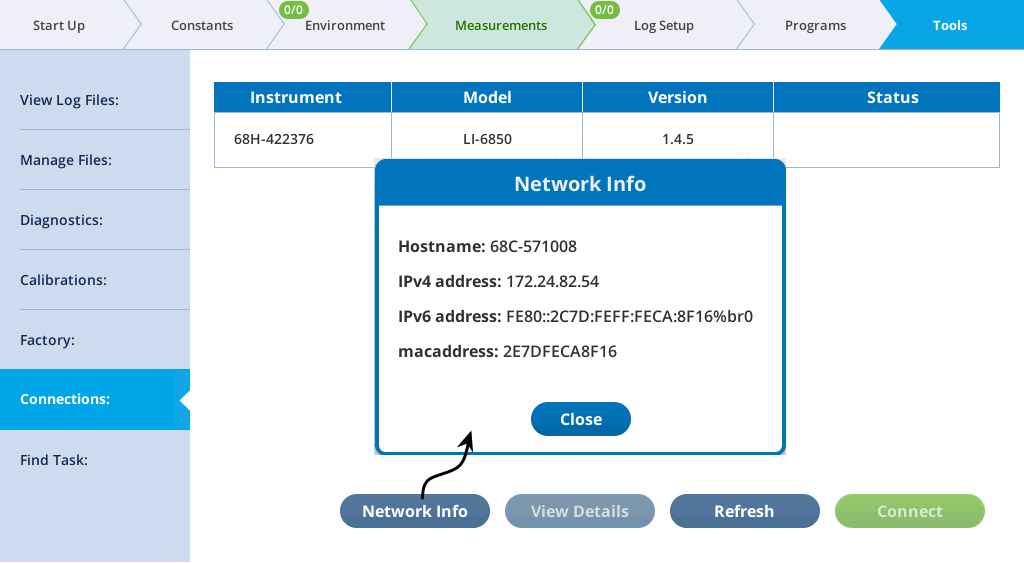Click the Network Info button
1024x563 pixels.
click(x=415, y=511)
